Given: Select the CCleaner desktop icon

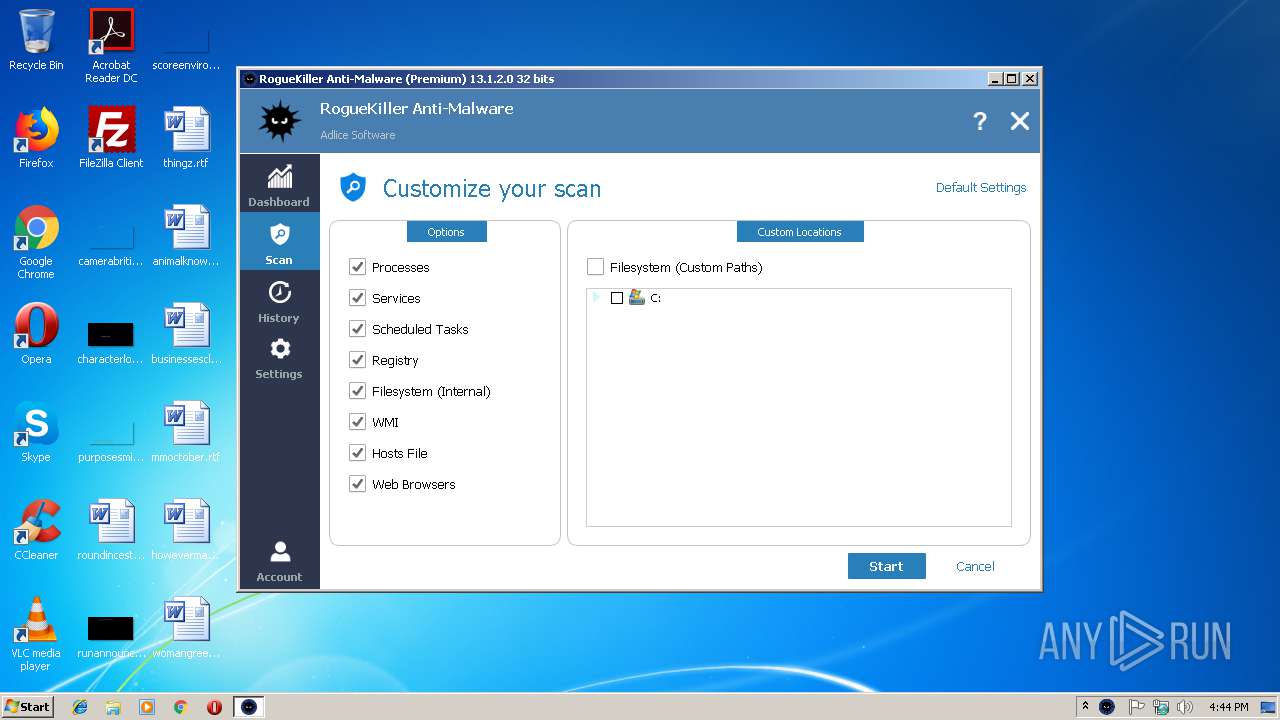Looking at the screenshot, I should [36, 530].
